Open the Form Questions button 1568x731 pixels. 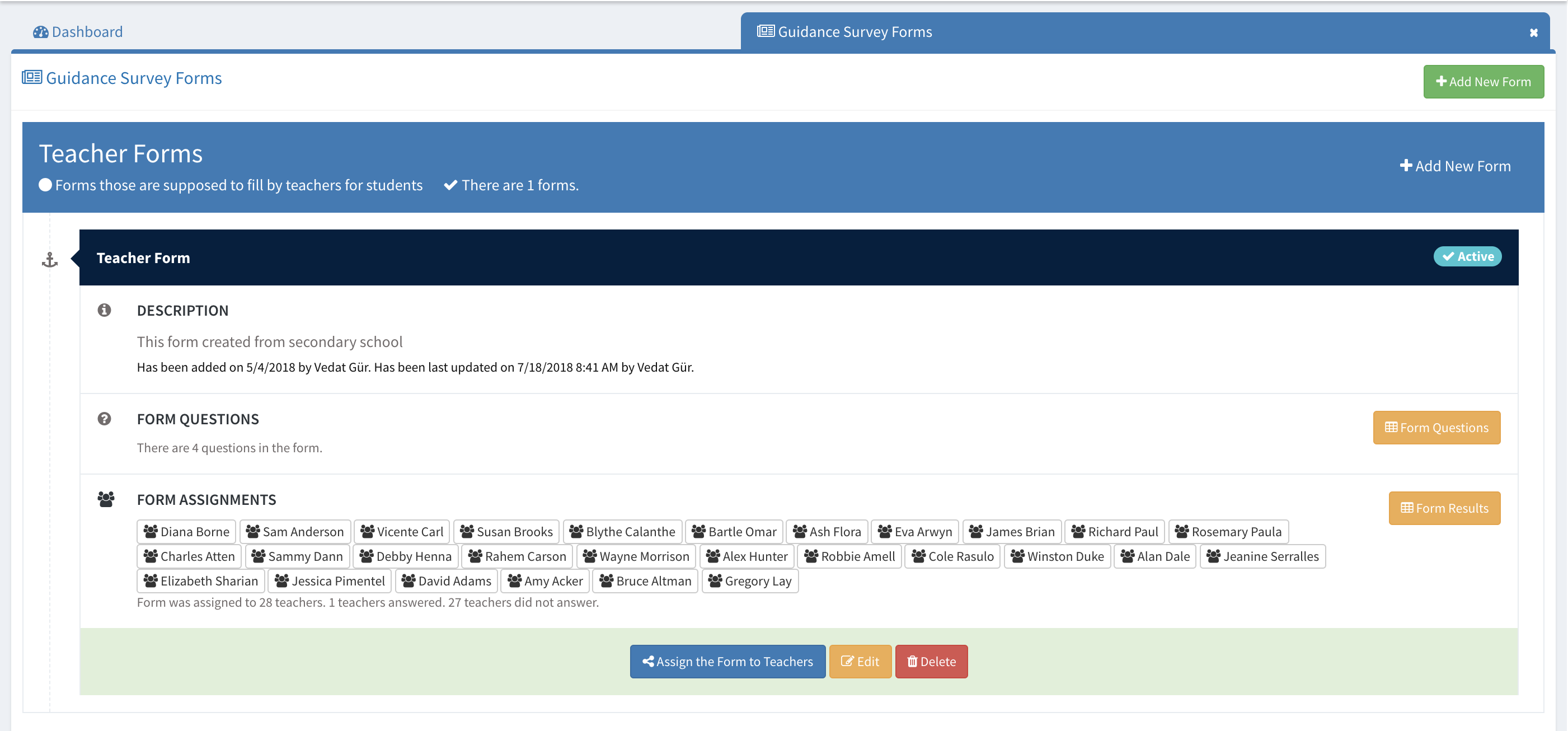(1436, 427)
